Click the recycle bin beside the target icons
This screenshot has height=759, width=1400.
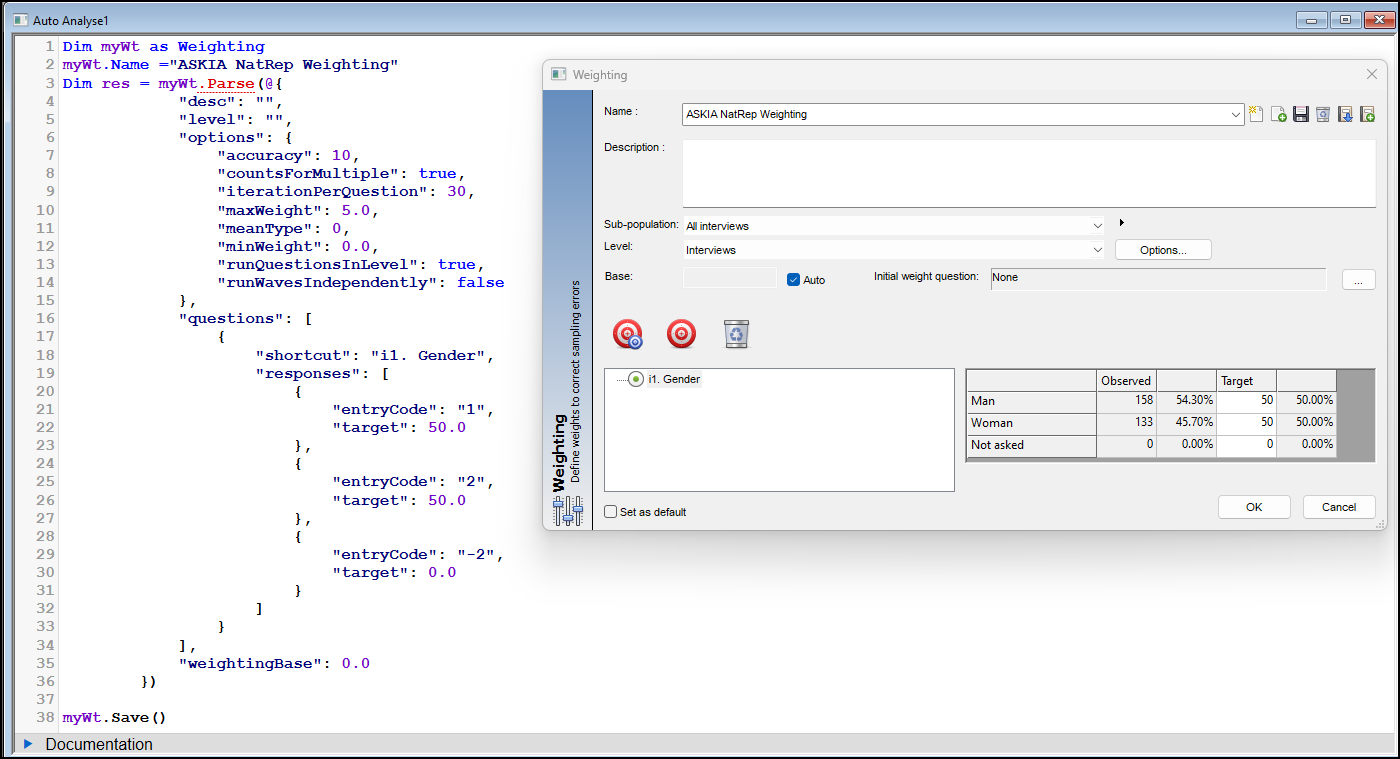coord(736,334)
